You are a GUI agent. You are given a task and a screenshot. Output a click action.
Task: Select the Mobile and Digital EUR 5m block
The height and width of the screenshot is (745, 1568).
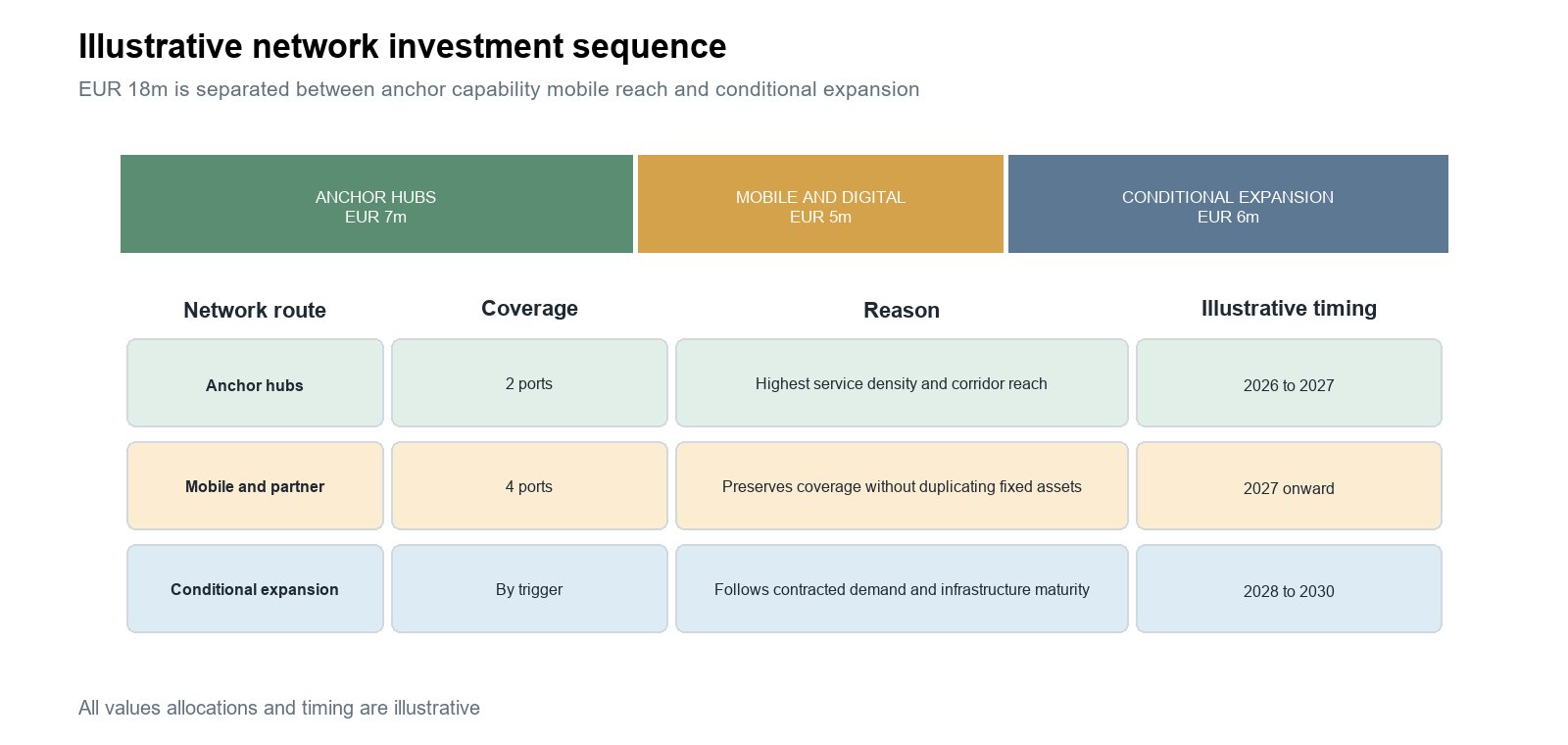[820, 204]
